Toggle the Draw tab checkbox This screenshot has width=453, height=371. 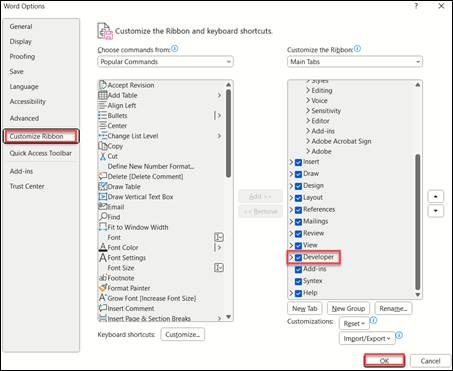coord(298,174)
